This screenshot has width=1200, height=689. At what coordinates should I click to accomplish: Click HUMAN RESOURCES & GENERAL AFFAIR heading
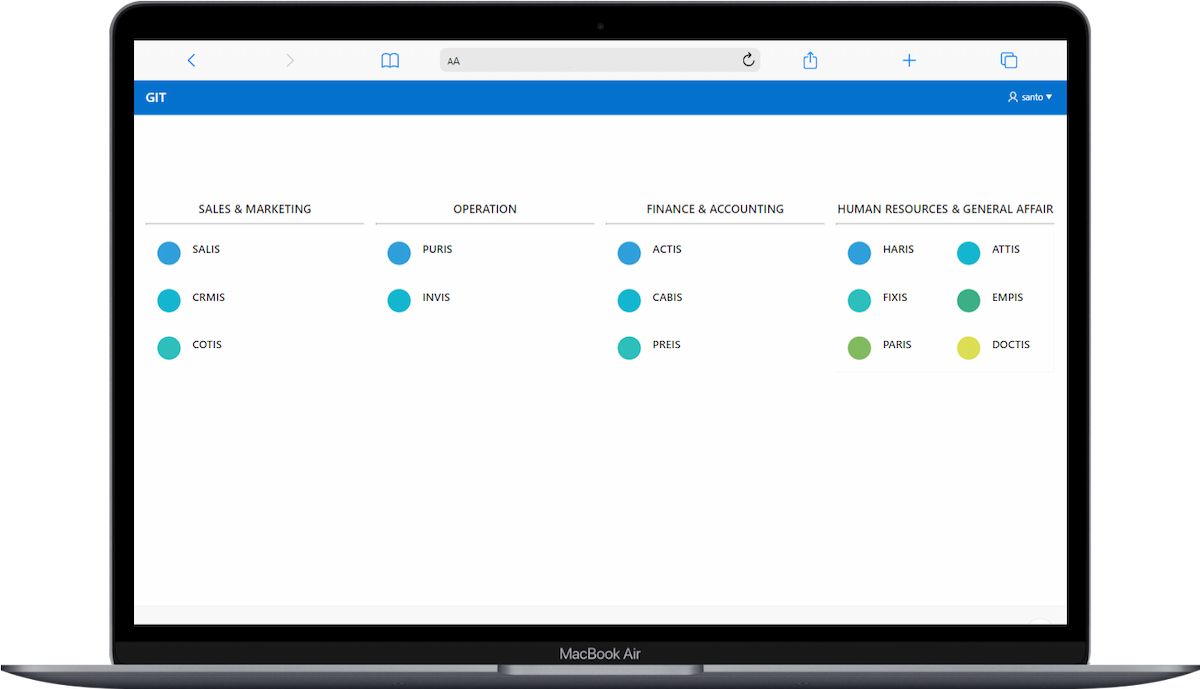pyautogui.click(x=945, y=209)
